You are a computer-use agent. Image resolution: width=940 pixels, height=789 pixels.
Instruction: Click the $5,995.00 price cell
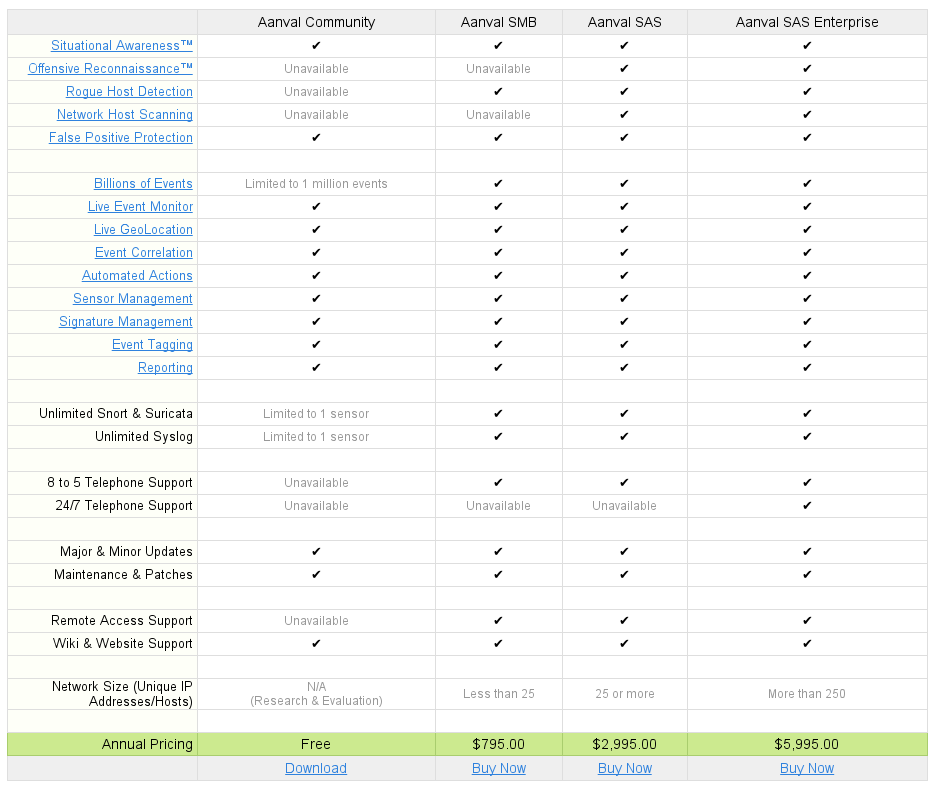pos(807,744)
